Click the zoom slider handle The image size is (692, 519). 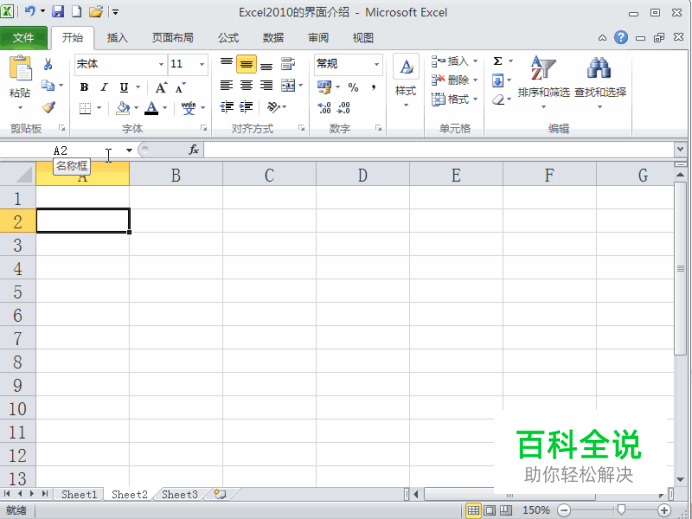tap(621, 510)
